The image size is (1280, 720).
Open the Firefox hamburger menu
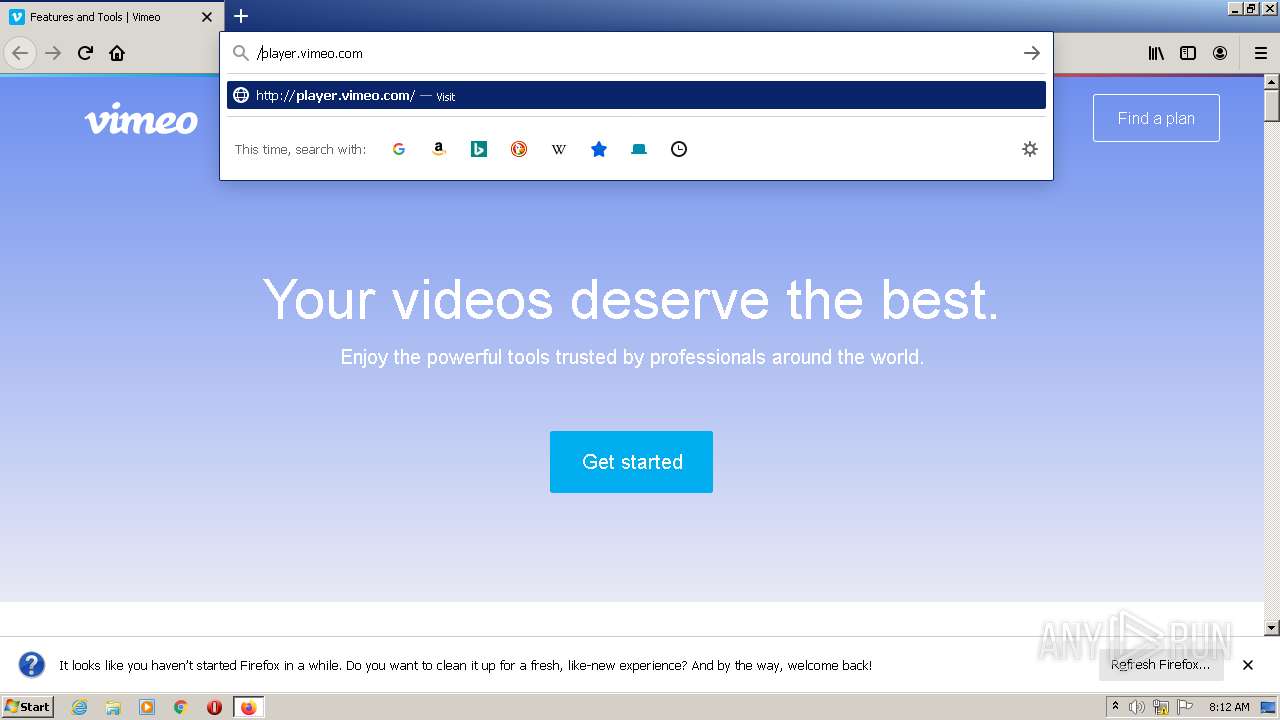(1261, 53)
